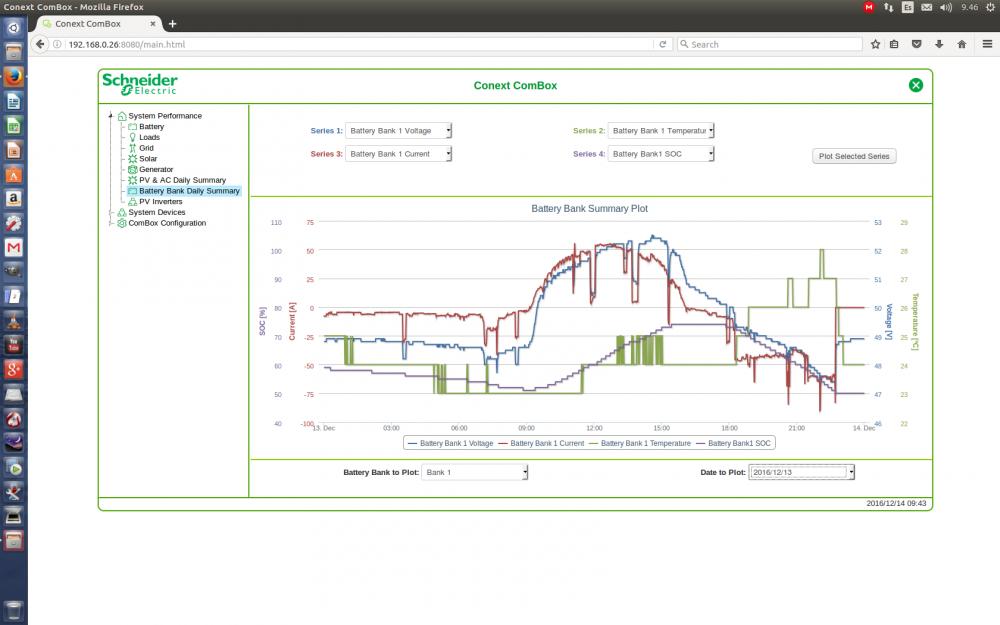Open Ubuntu Software Center from the dock

pyautogui.click(x=13, y=174)
